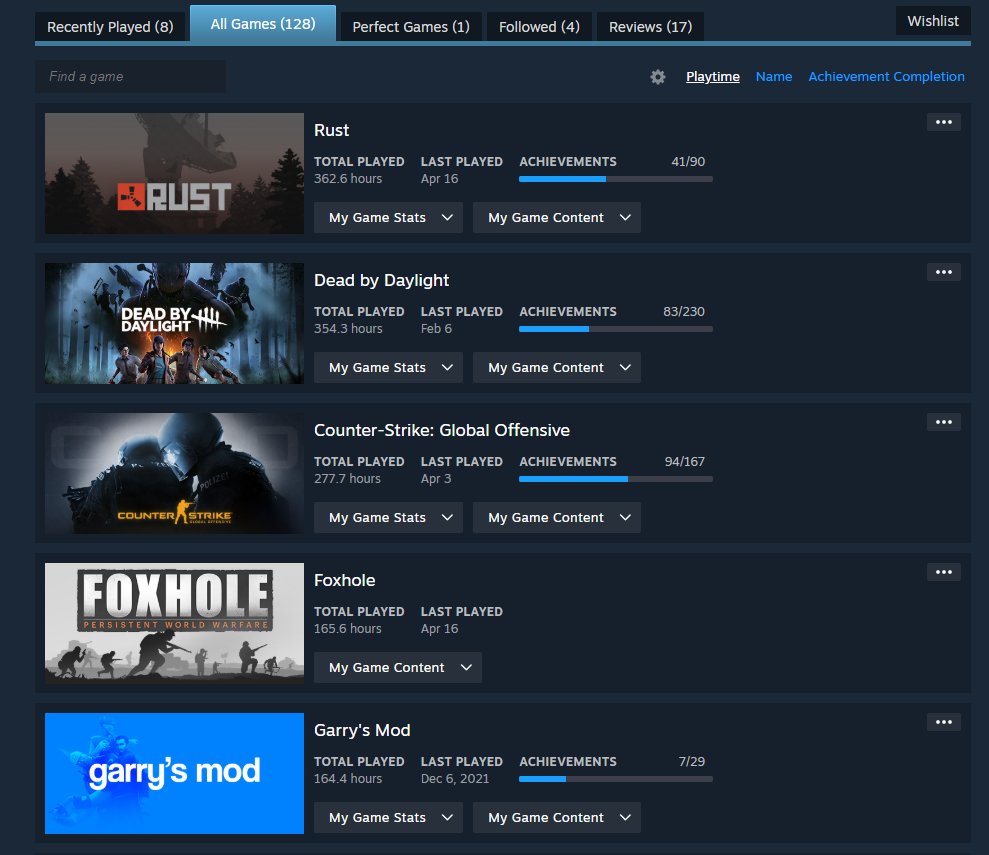Open the three-dot menu for Counter-Strike

[944, 422]
